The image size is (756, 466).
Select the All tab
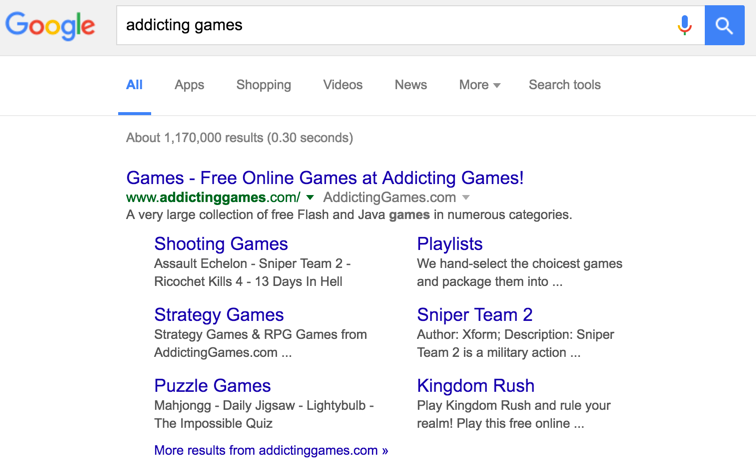click(x=134, y=85)
